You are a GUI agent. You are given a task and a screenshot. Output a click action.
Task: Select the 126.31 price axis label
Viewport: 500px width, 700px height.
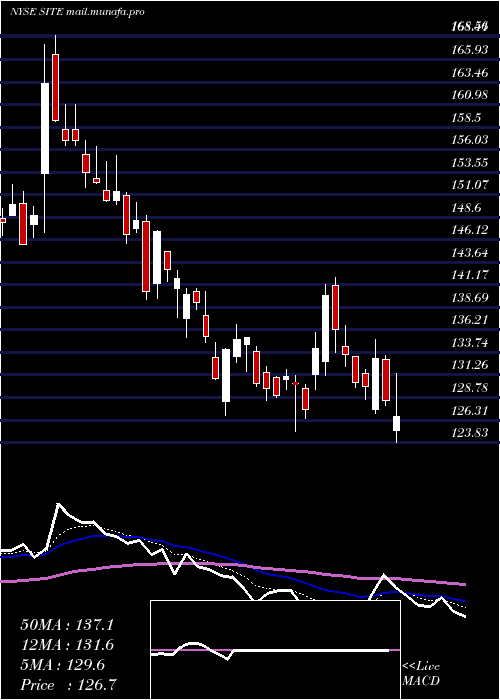point(469,411)
